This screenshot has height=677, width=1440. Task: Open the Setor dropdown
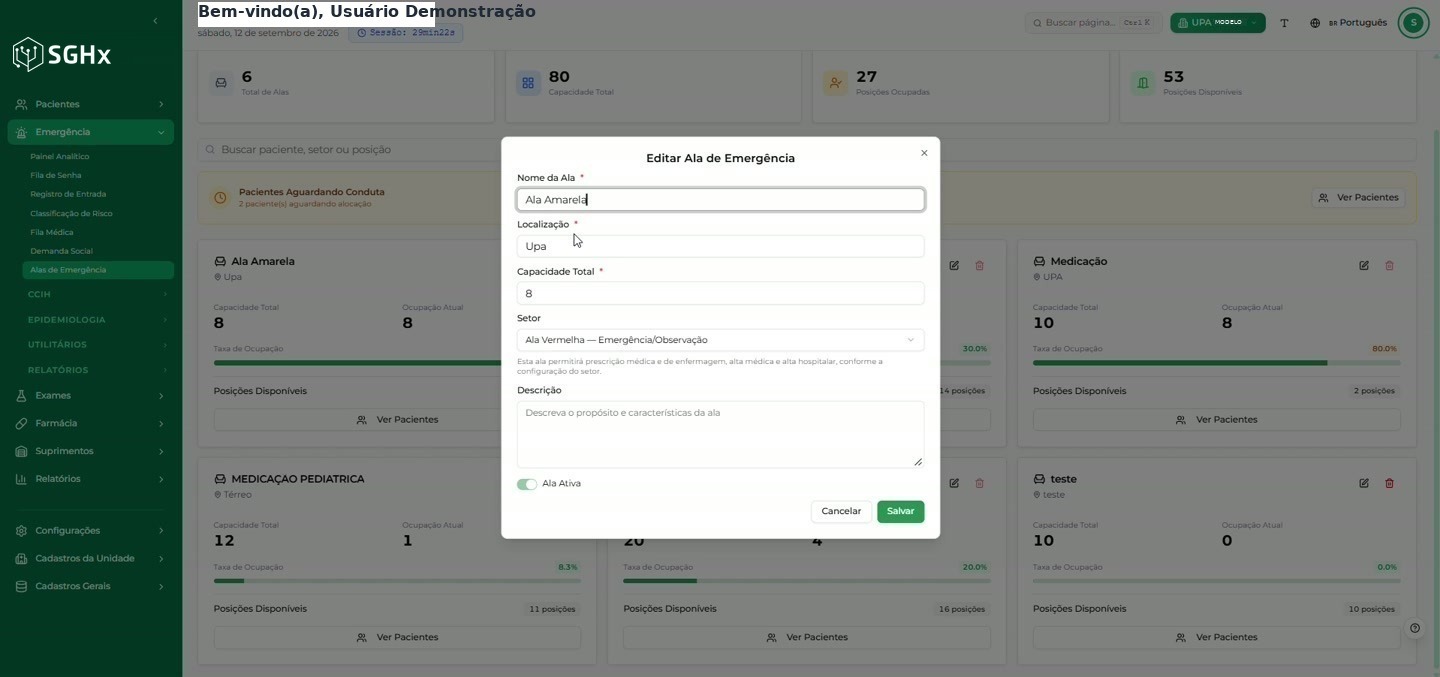720,340
